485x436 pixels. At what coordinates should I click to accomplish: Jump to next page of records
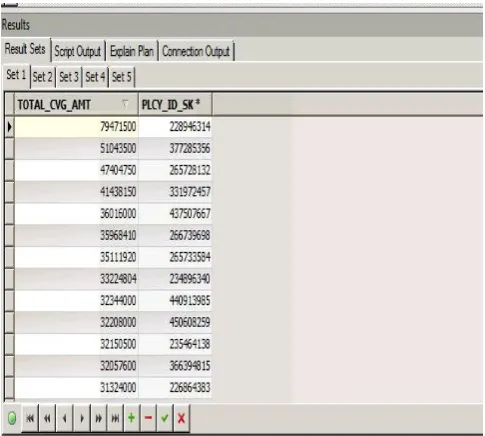(99, 418)
